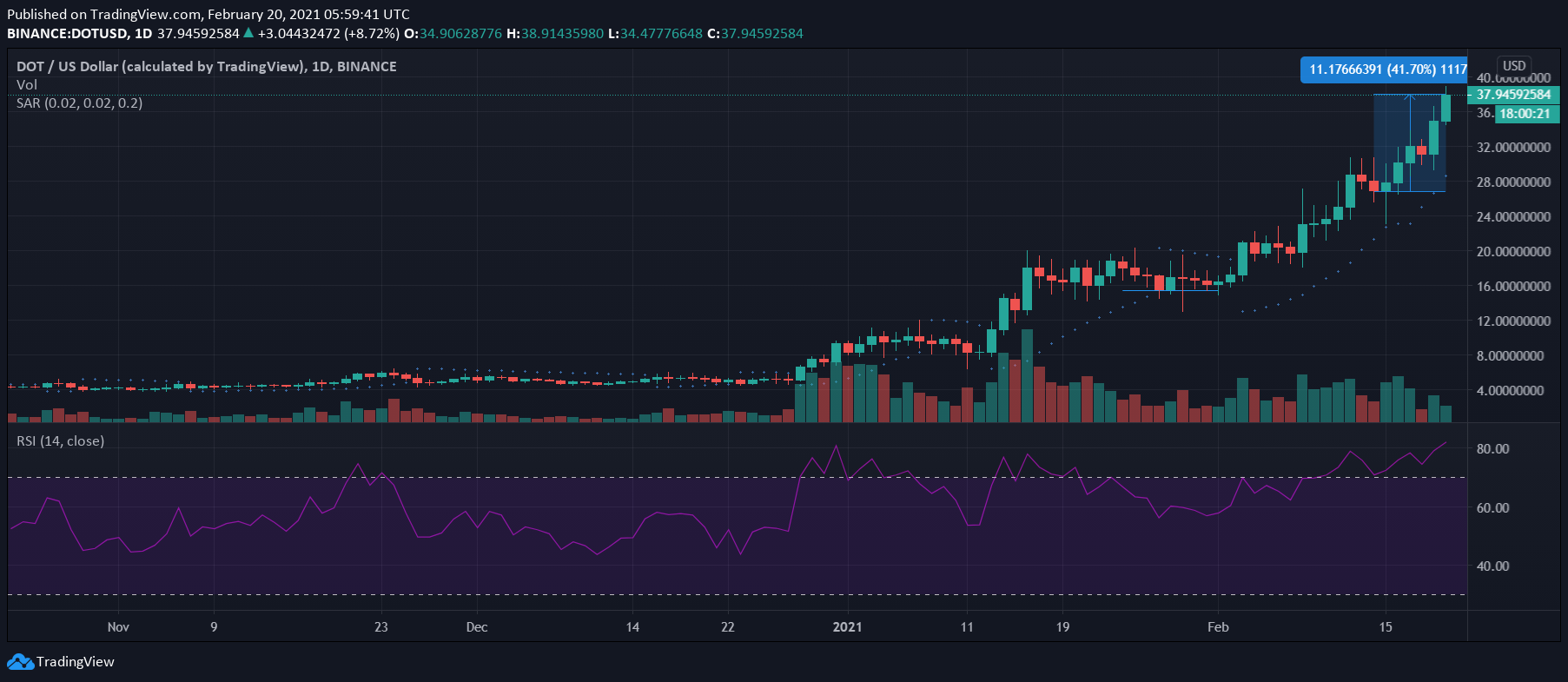The width and height of the screenshot is (1568, 682).
Task: Select the Vol indicator label
Action: point(27,85)
